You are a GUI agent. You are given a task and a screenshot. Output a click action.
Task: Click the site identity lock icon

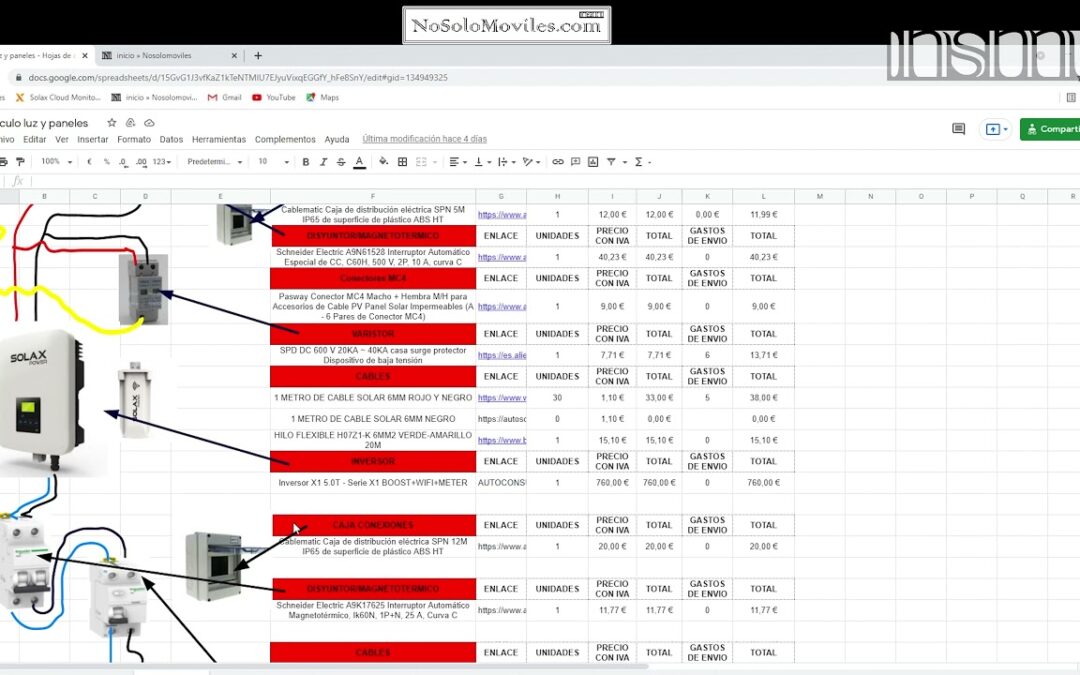(19, 78)
